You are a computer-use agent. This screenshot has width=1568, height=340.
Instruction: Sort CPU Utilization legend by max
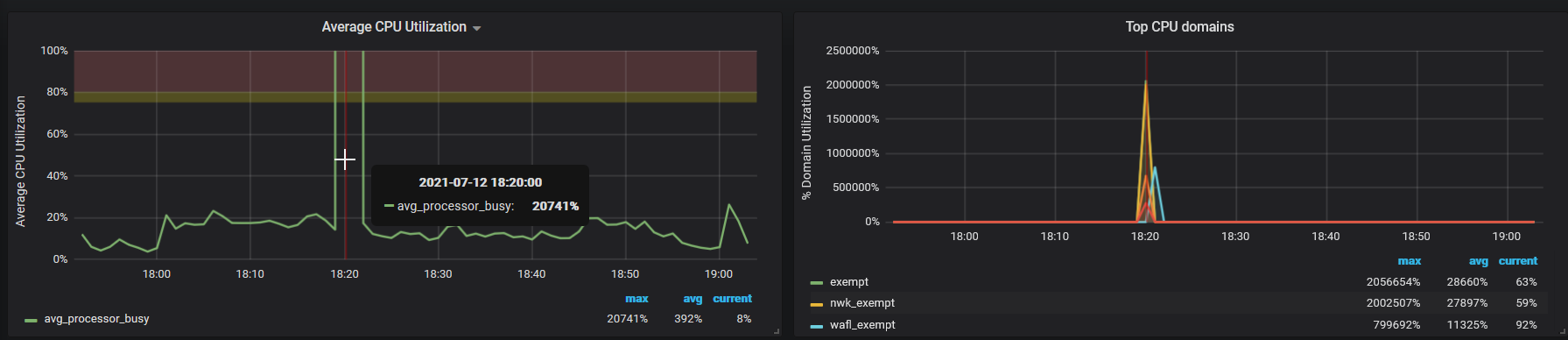click(636, 299)
